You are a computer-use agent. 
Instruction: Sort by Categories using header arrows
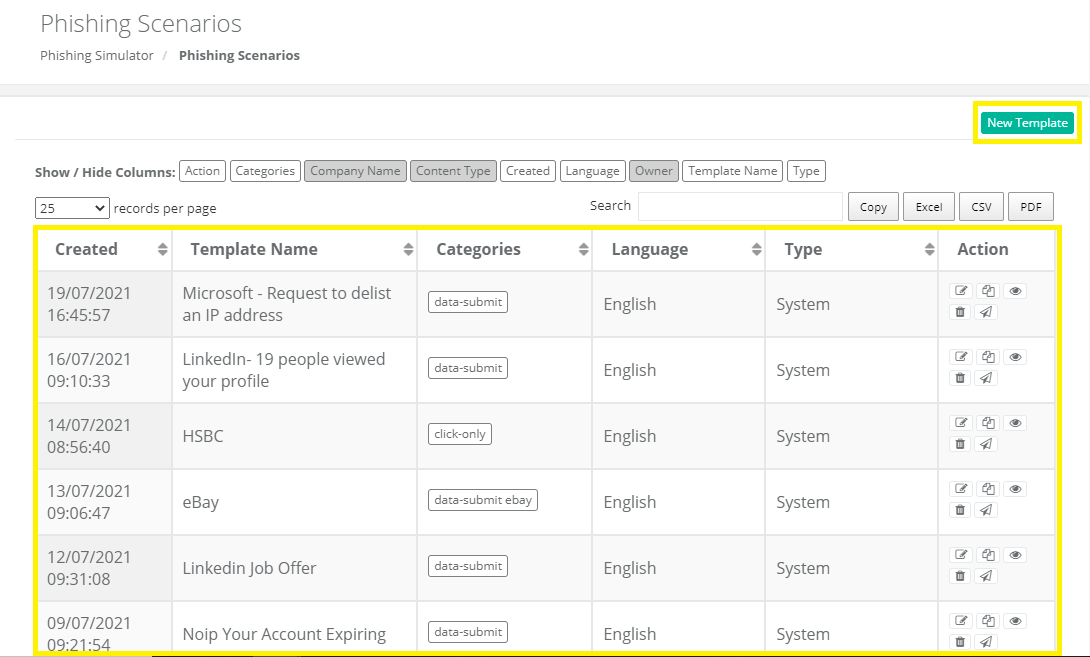point(583,250)
